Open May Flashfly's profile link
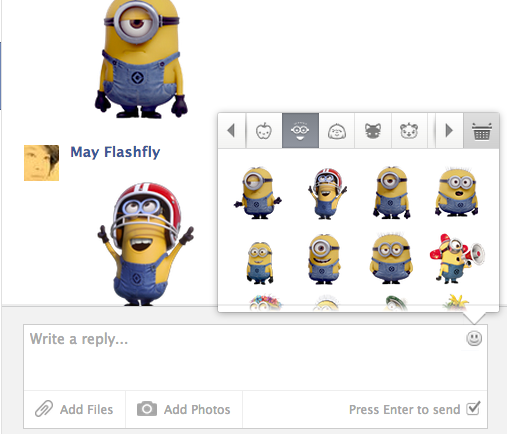 point(115,152)
